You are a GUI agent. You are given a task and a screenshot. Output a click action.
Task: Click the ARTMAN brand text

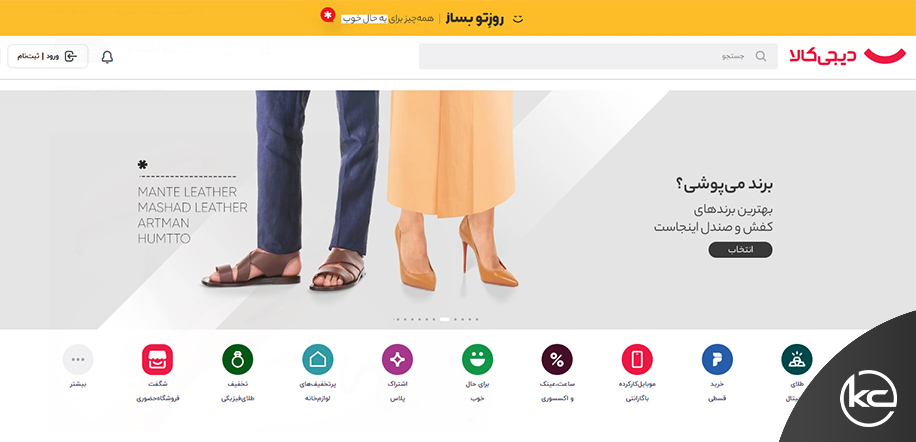[164, 223]
